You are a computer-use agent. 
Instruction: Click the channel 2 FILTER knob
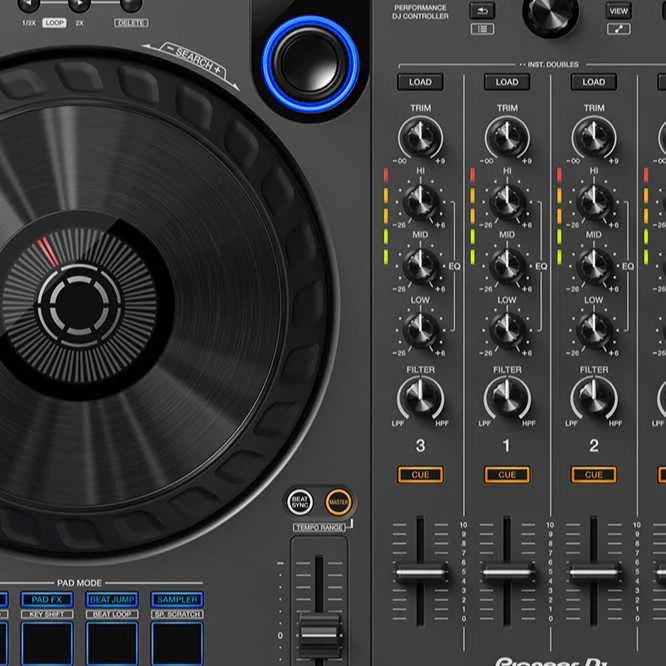click(594, 398)
